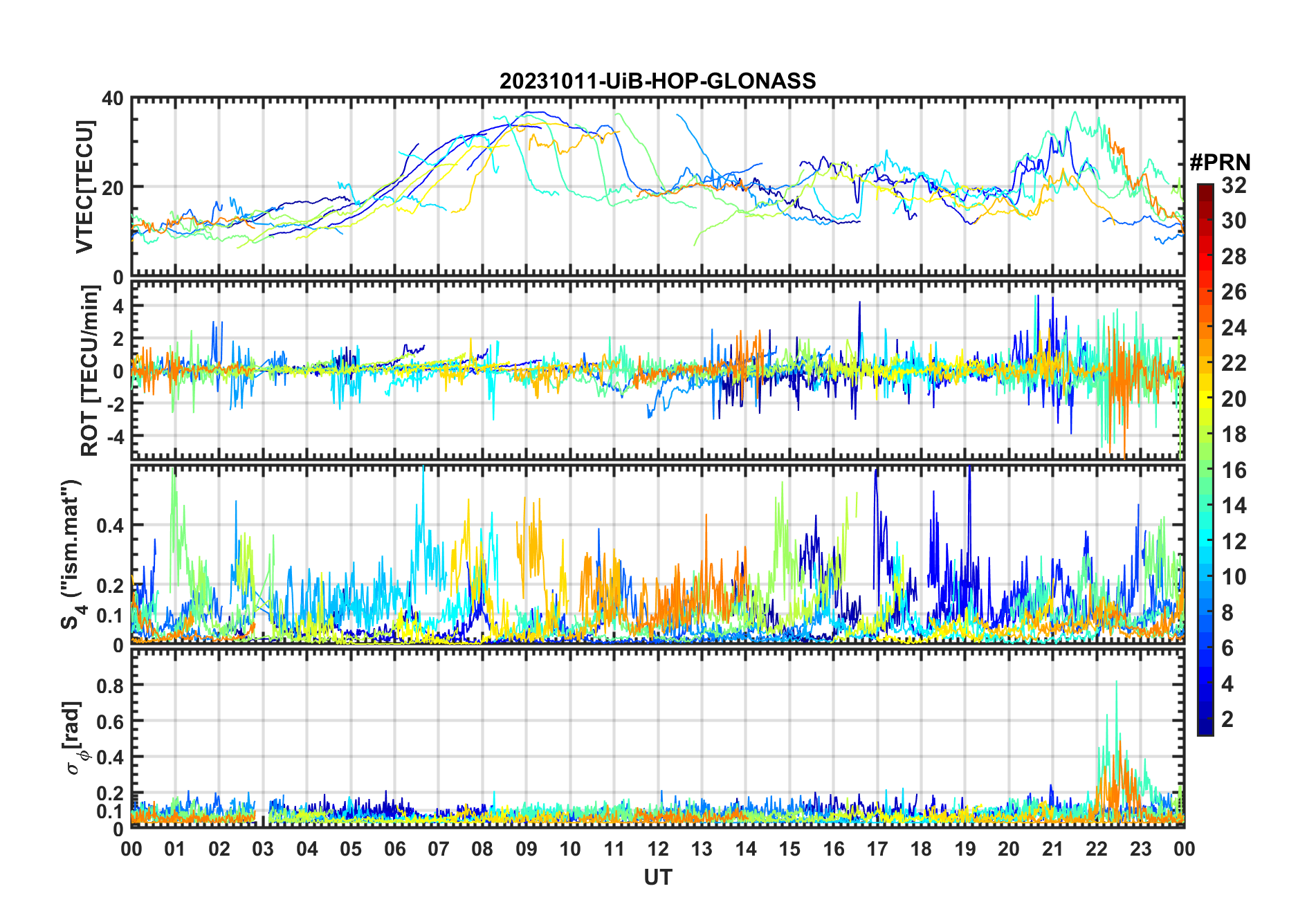Click the S4 axis label
The image size is (1316, 920).
tap(71, 553)
